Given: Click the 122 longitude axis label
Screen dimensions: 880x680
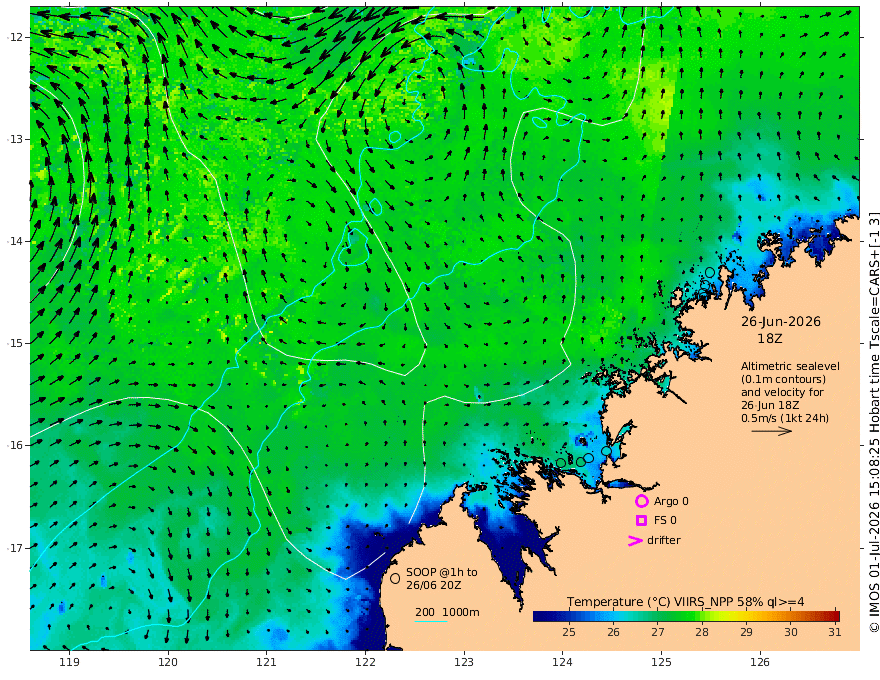Looking at the screenshot, I should 365,662.
